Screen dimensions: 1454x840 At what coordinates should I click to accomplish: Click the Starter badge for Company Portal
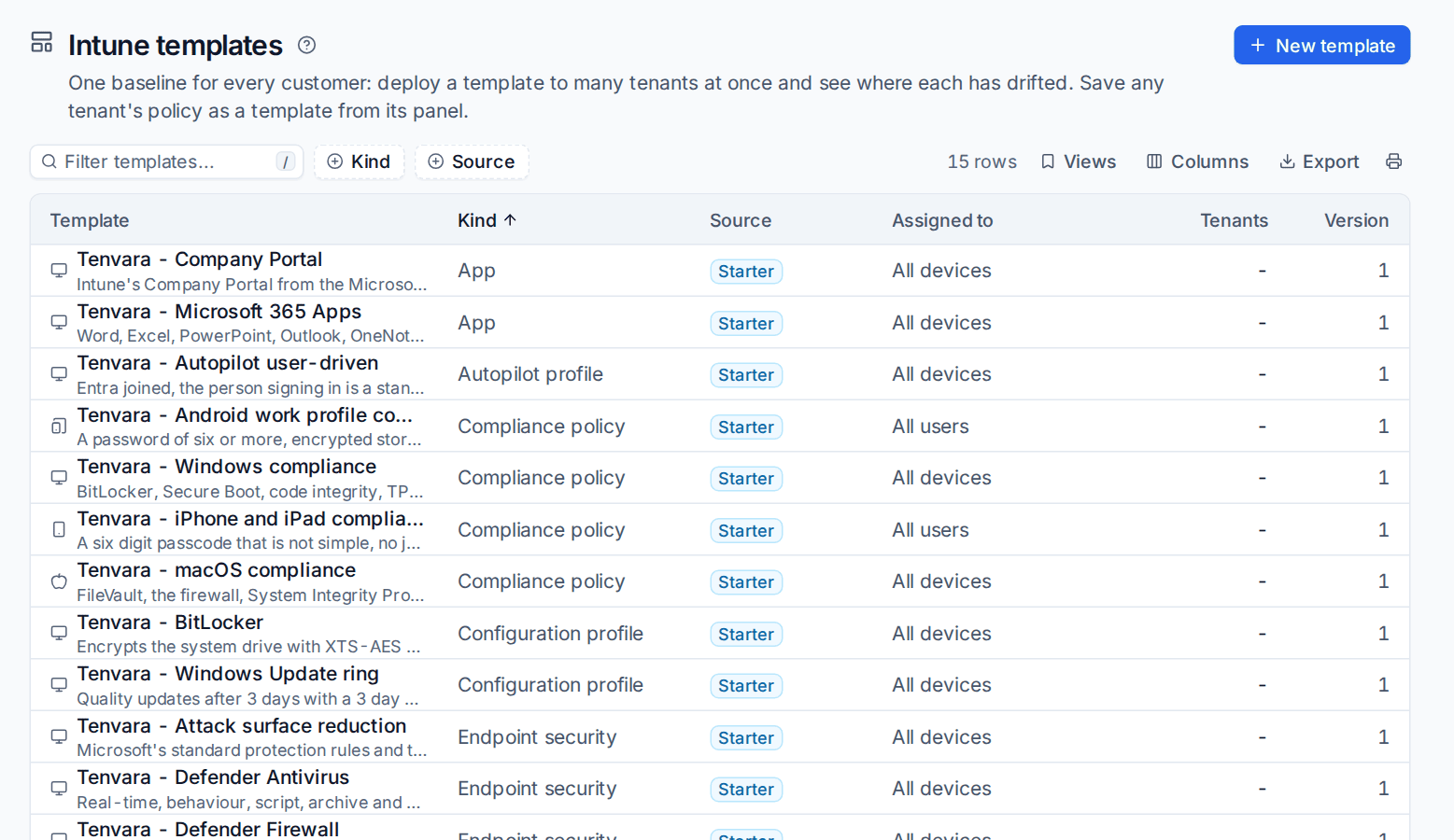(746, 272)
